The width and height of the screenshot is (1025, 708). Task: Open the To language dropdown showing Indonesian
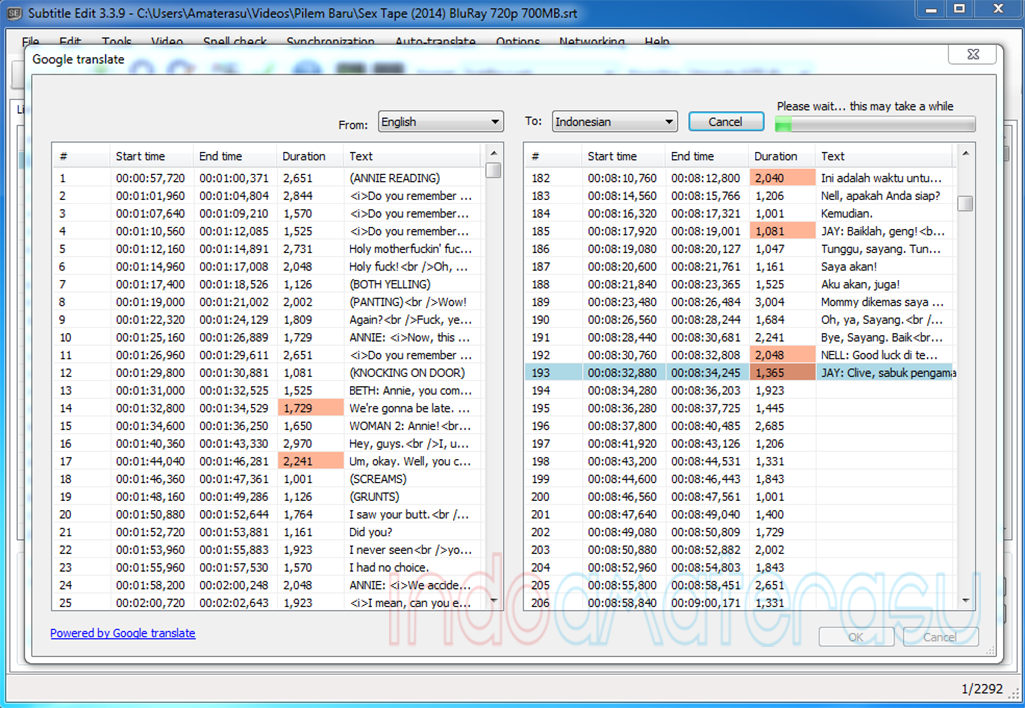[x=614, y=122]
